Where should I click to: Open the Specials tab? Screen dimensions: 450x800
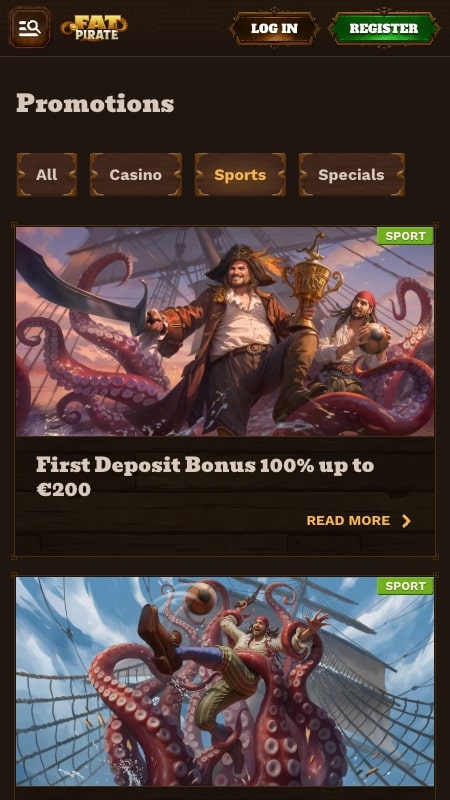[352, 174]
